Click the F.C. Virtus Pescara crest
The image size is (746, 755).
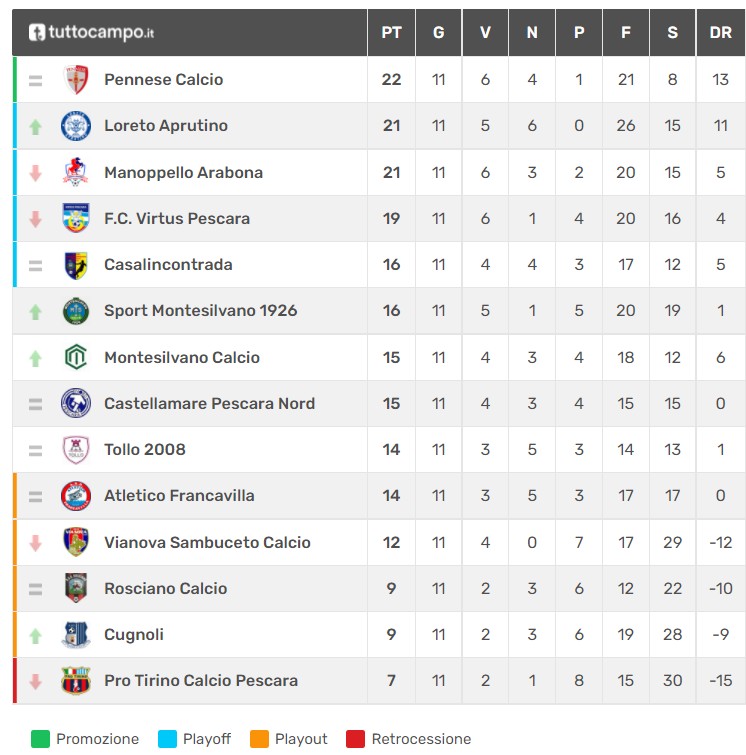76,218
